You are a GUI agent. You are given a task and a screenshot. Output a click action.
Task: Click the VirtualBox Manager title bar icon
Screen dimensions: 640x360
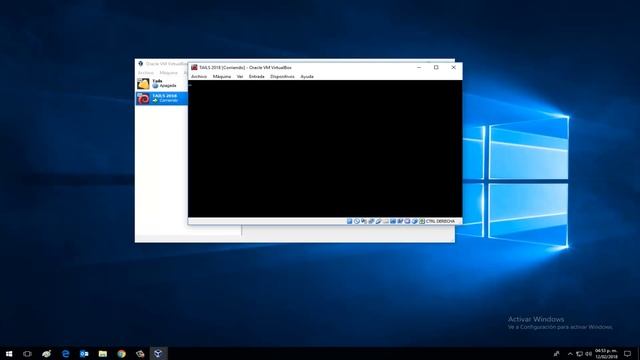[x=140, y=64]
